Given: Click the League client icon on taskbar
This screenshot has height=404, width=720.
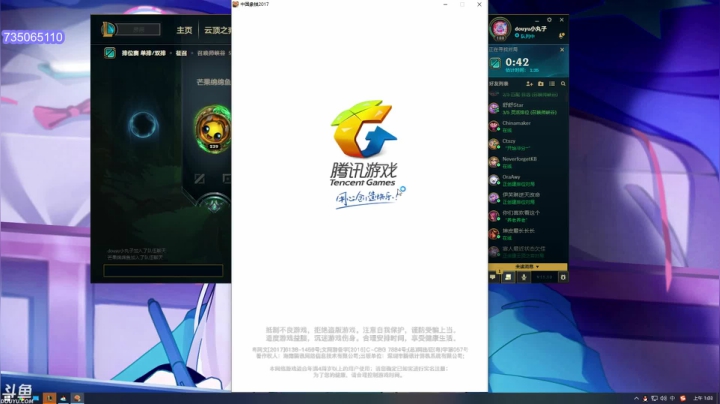Looking at the screenshot, I should coord(50,398).
